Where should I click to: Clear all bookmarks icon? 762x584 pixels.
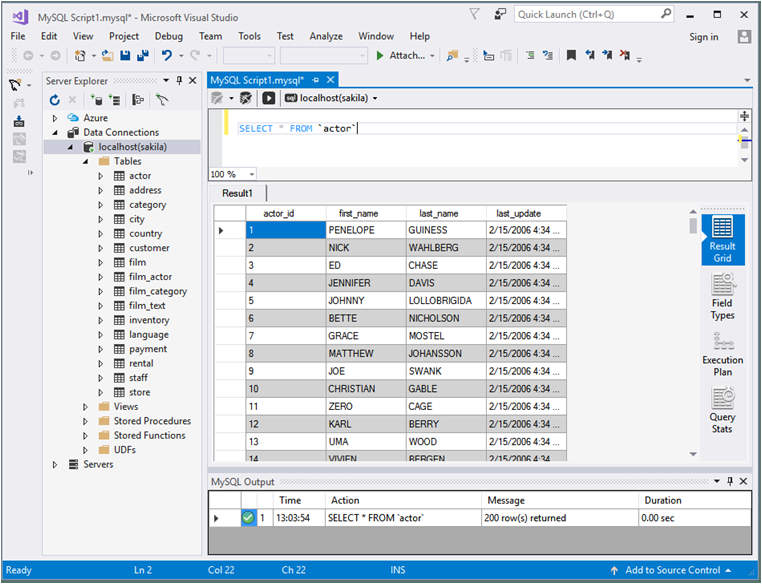pos(624,55)
